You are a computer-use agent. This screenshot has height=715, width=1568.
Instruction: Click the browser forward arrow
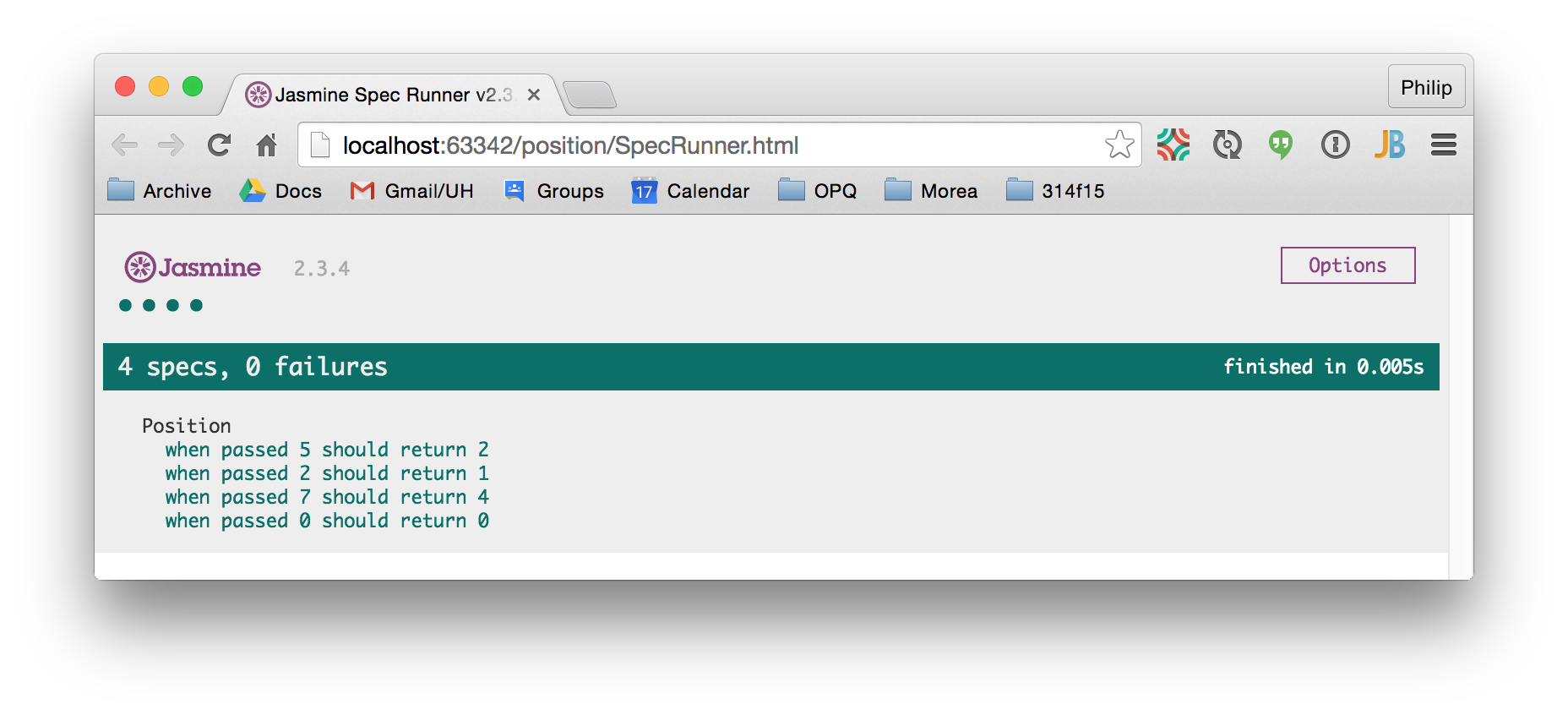pos(171,145)
